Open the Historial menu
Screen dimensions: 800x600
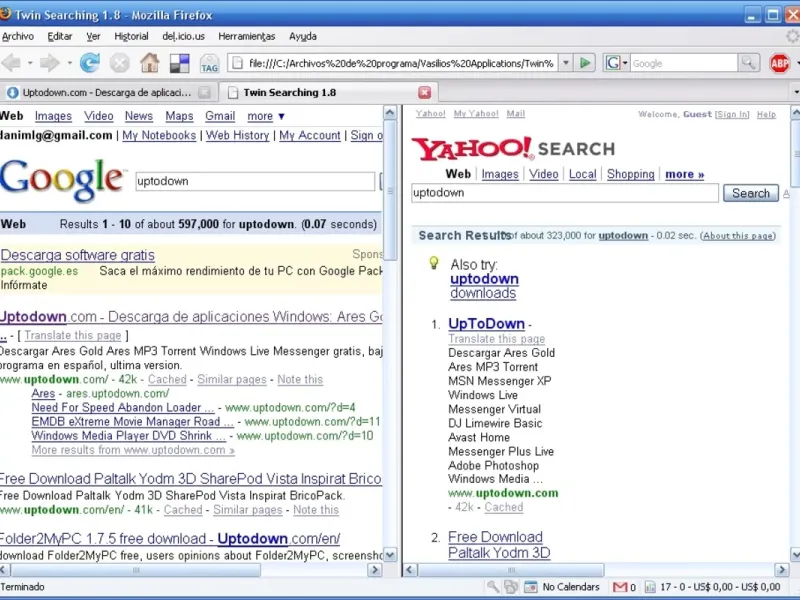pos(131,36)
